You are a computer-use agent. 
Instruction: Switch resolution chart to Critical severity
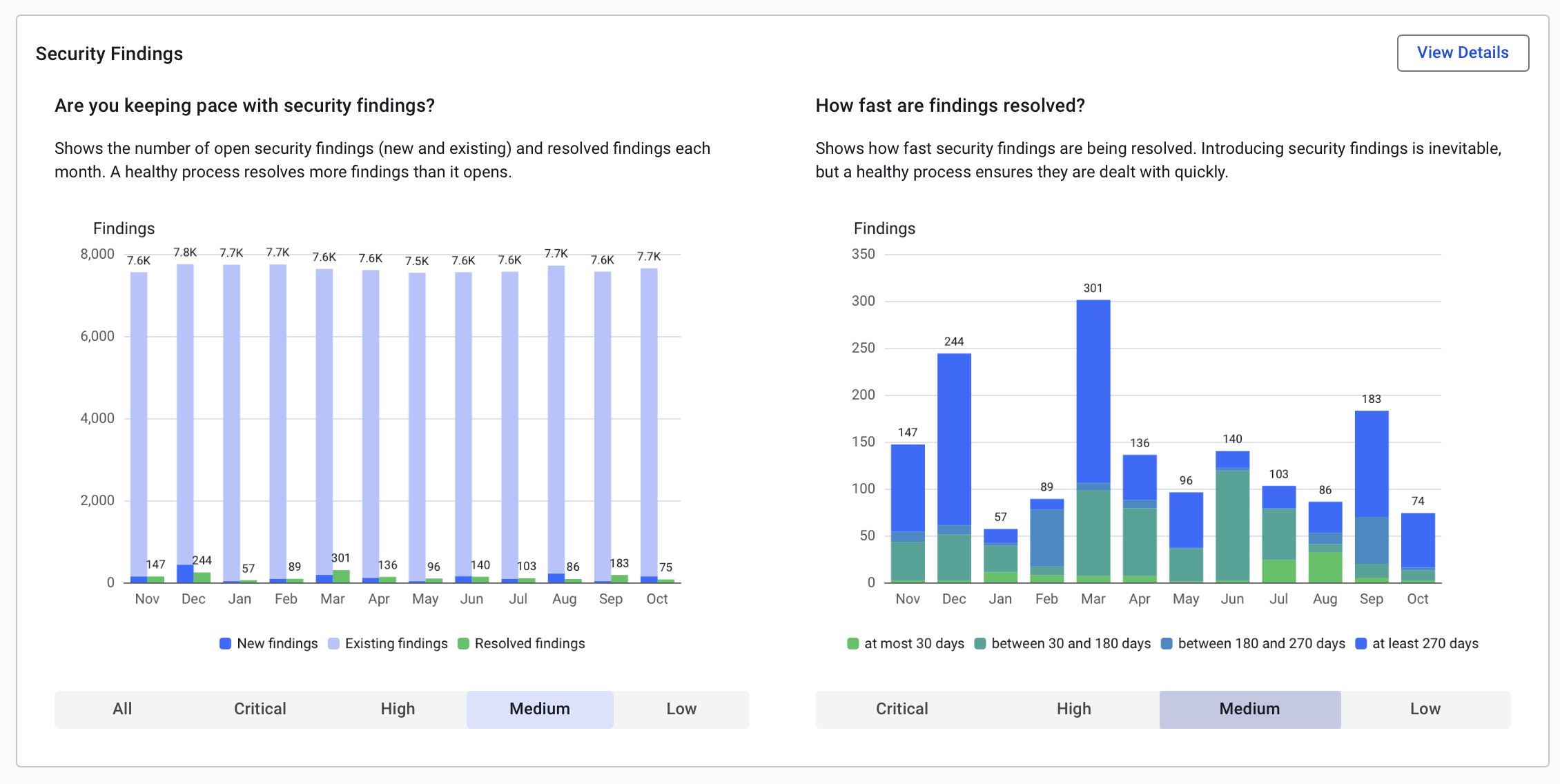click(901, 709)
